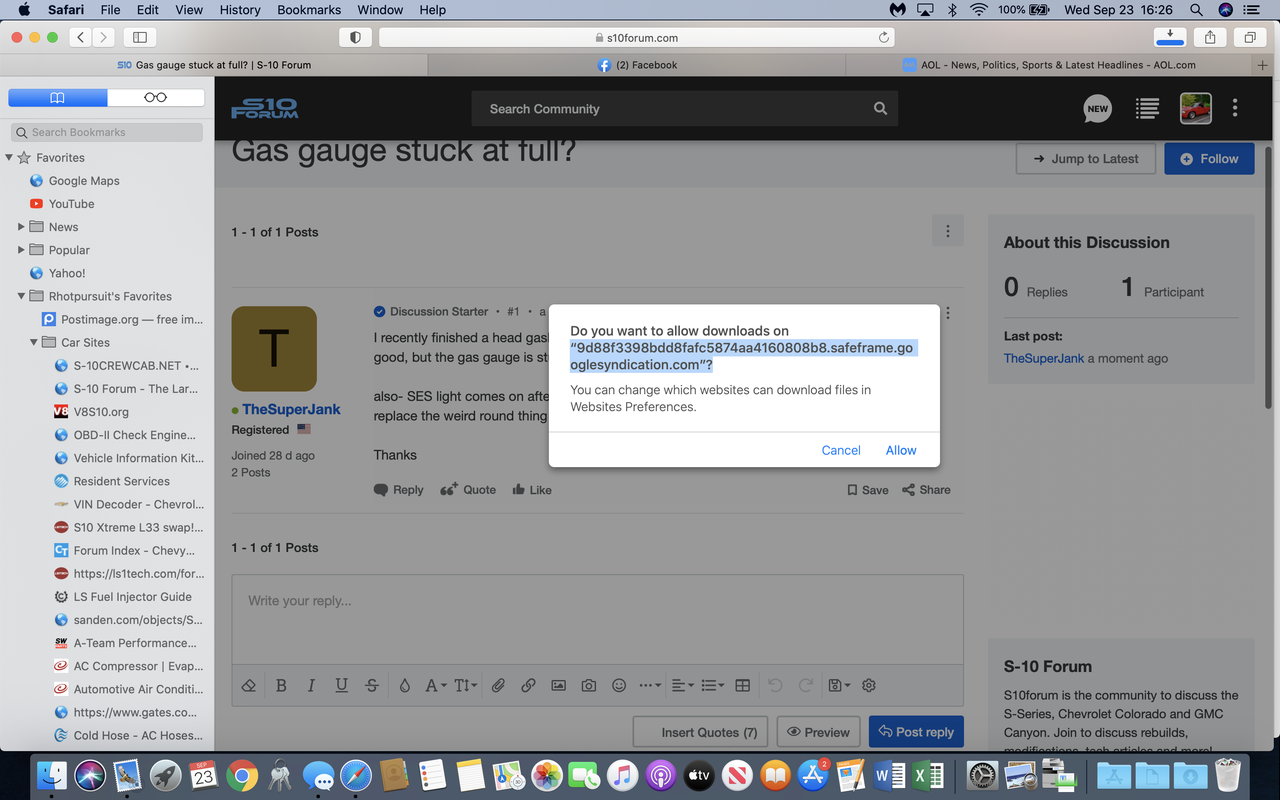Image resolution: width=1280 pixels, height=800 pixels.
Task: Click the privacy shield icon beside the address bar
Action: [x=355, y=37]
